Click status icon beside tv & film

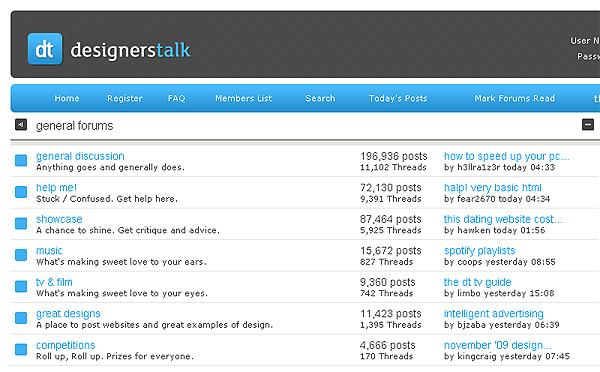click(21, 286)
